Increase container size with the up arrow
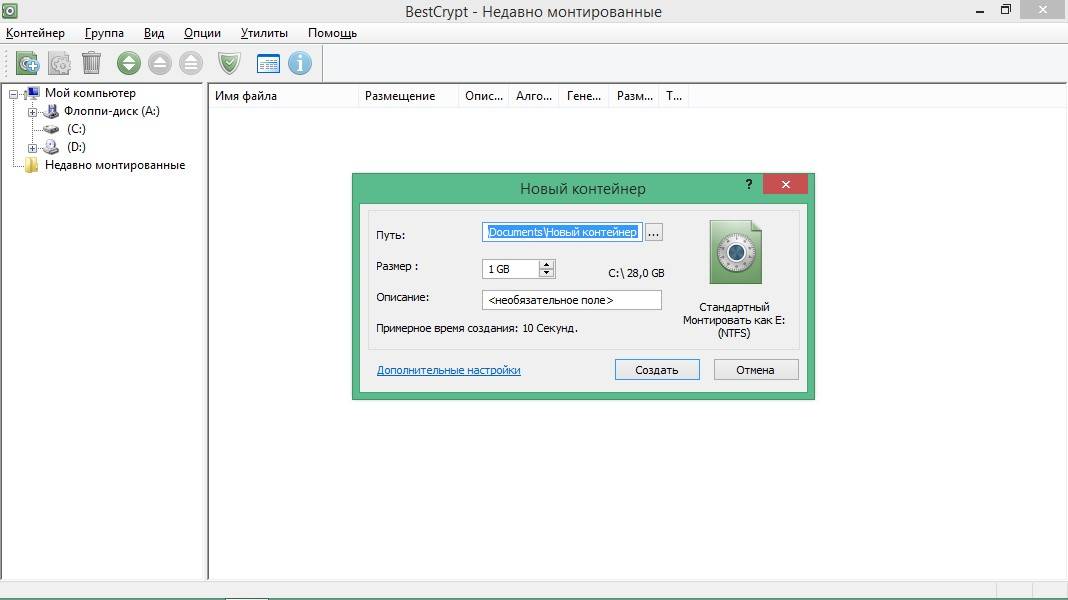The image size is (1068, 600). coord(546,264)
